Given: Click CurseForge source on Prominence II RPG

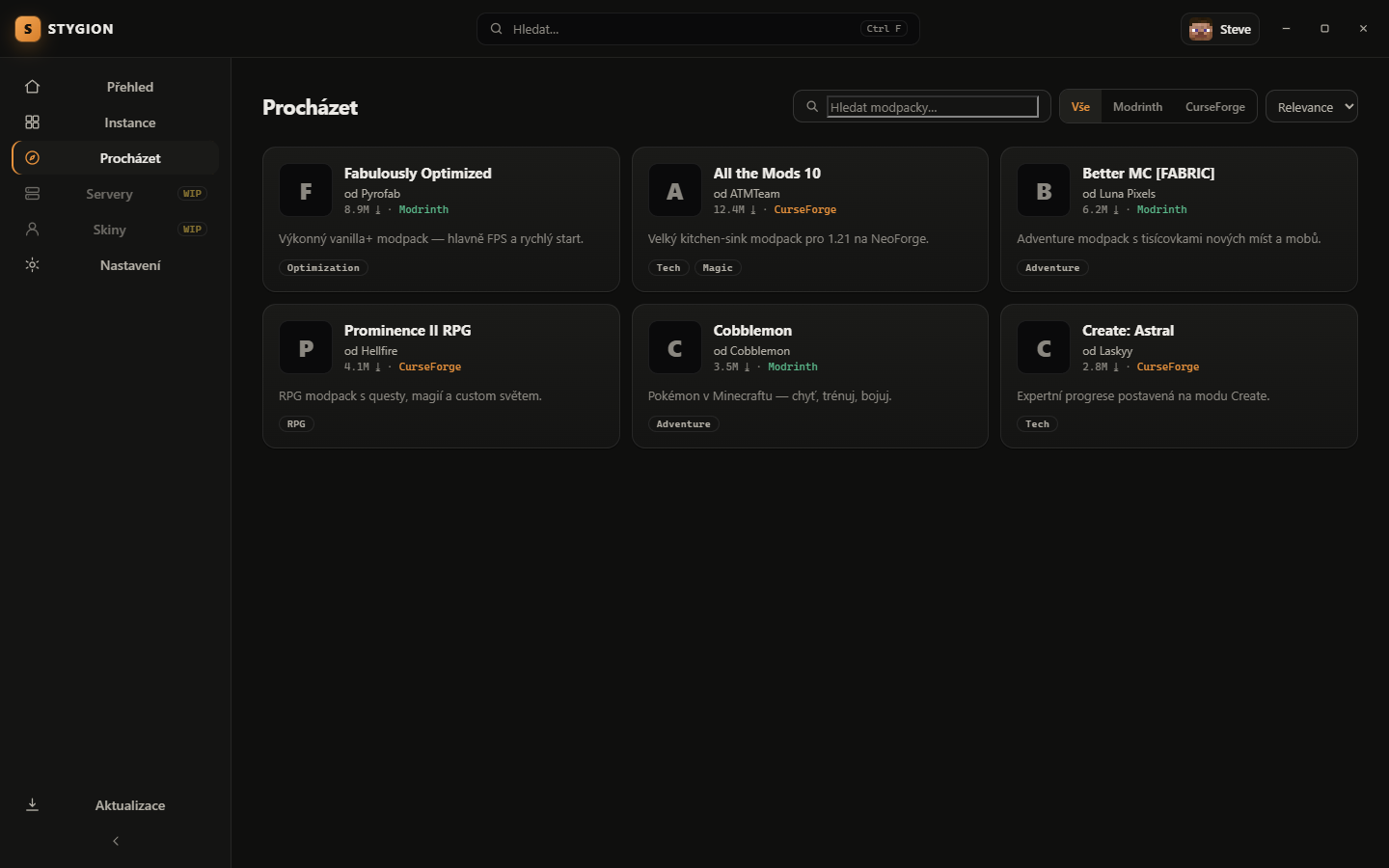Looking at the screenshot, I should coord(429,366).
